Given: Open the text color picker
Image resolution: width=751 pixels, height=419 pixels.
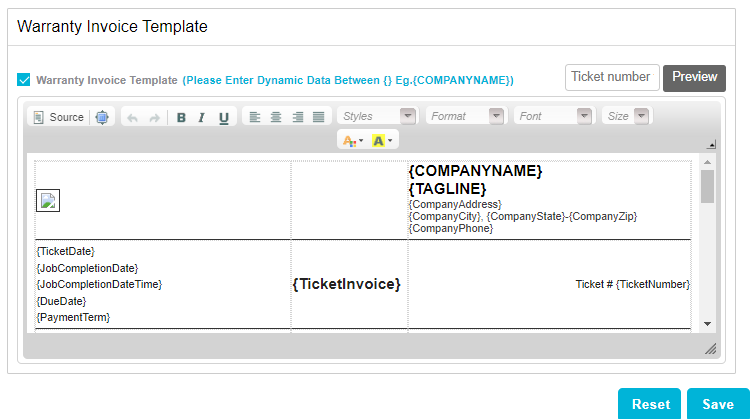Looking at the screenshot, I should 353,141.
